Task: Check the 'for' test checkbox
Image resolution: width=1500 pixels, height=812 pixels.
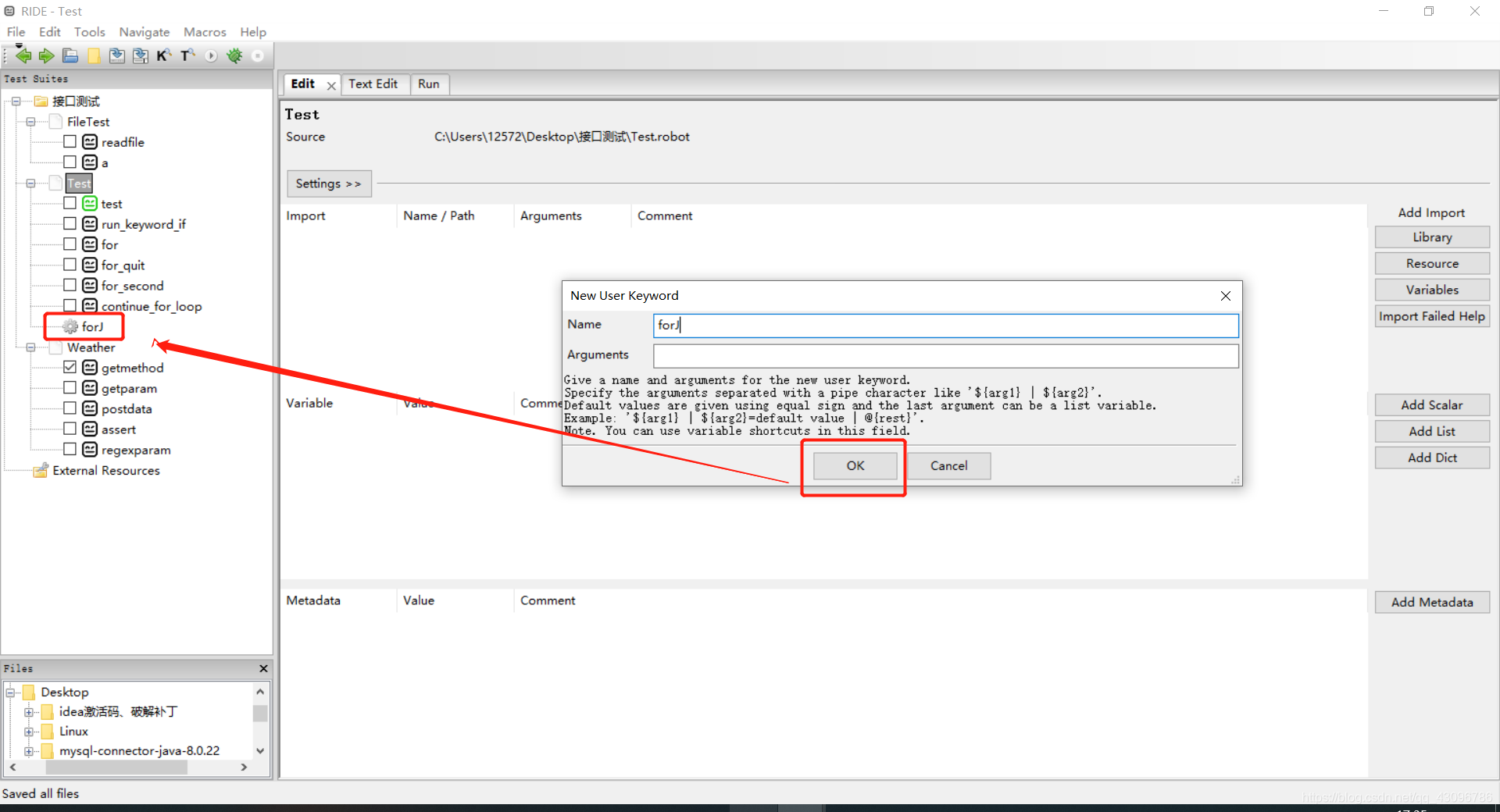Action: (70, 244)
